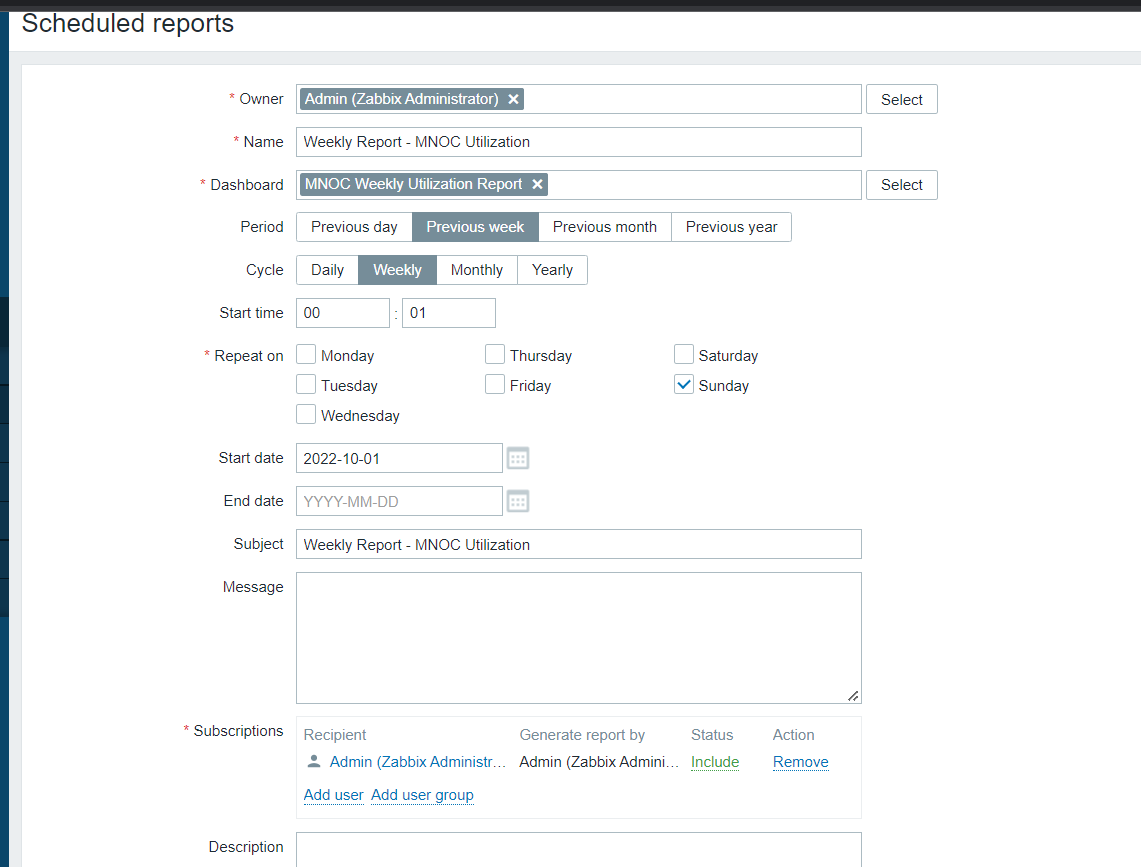Click the user icon beside the Admin recipient

[x=314, y=761]
